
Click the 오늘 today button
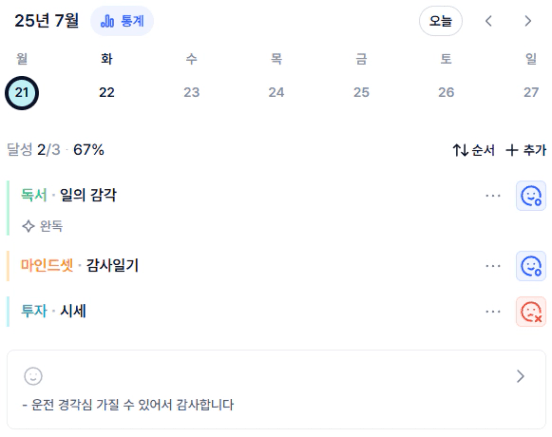[440, 21]
